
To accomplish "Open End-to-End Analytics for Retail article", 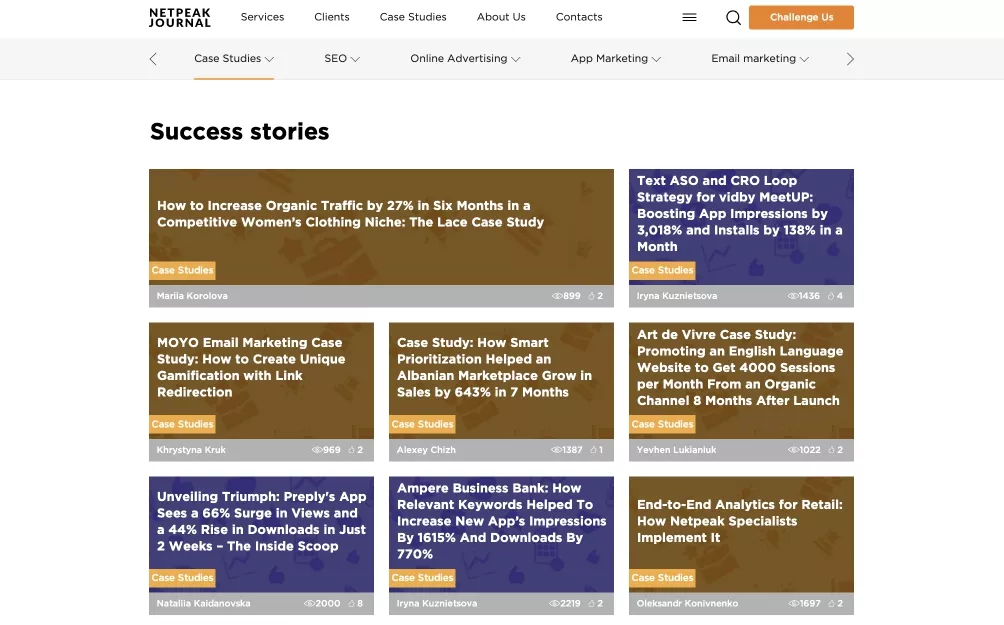I will pyautogui.click(x=740, y=521).
